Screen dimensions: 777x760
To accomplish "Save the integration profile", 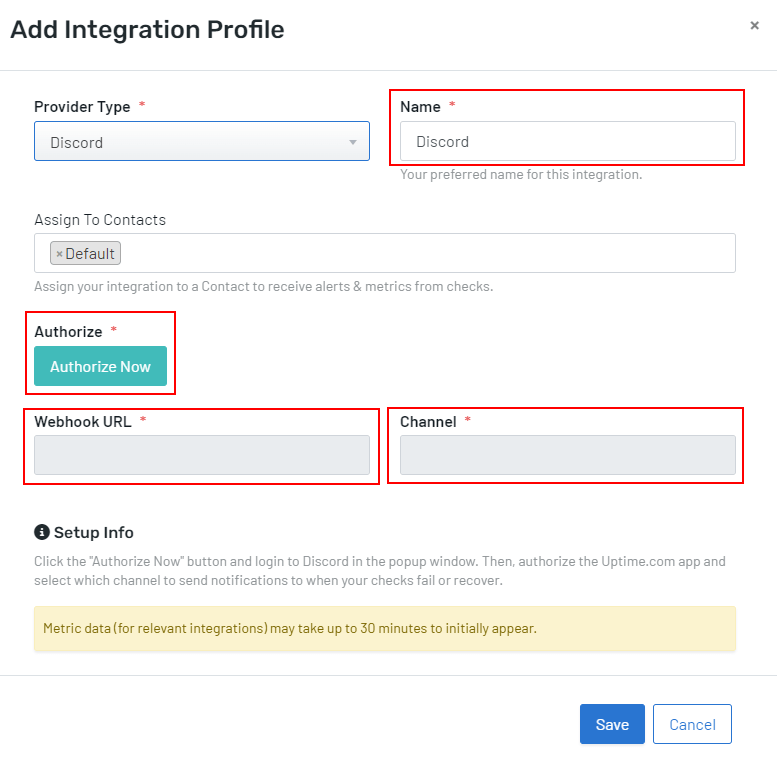I will pos(612,725).
